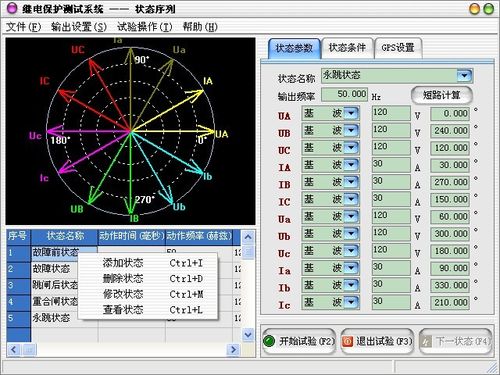Click the UC phase field showing 120.000
The height and width of the screenshot is (375, 500).
pyautogui.click(x=450, y=148)
